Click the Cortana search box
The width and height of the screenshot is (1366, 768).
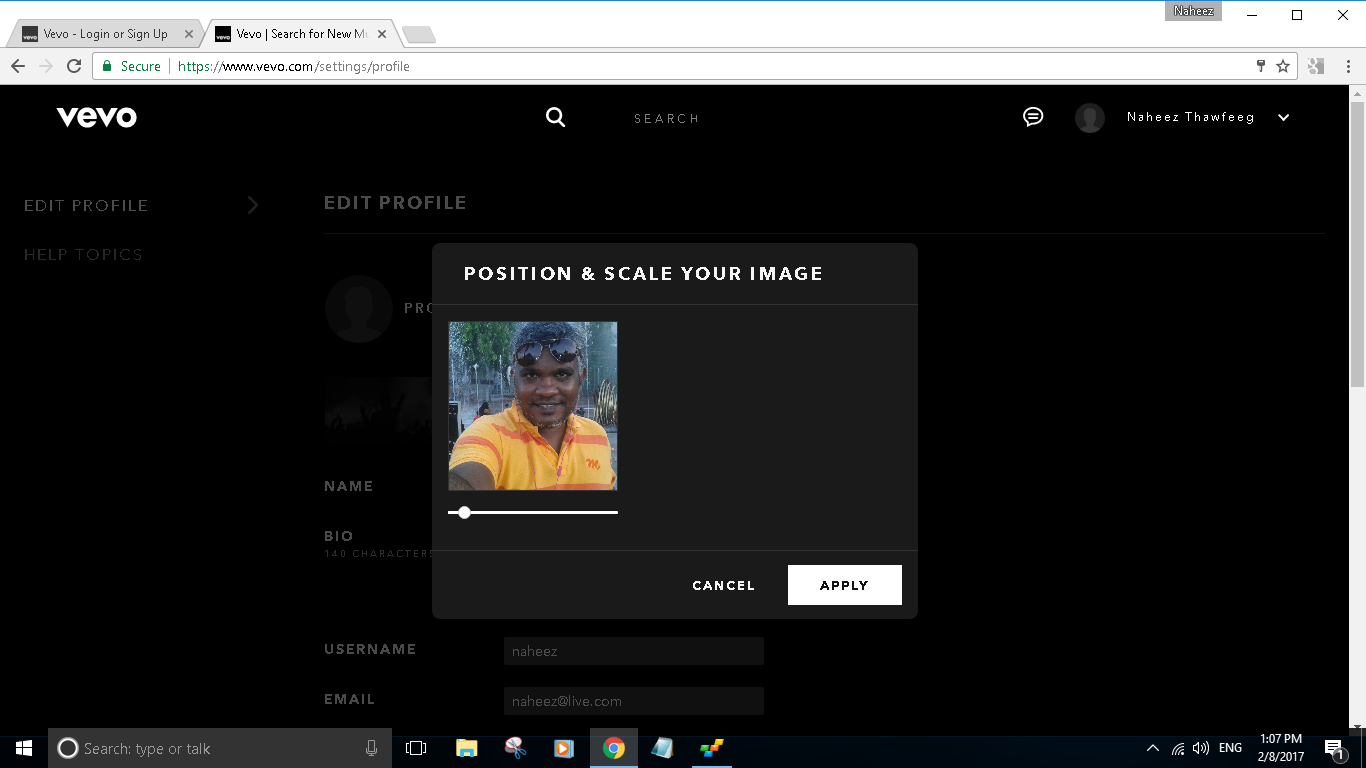click(219, 748)
